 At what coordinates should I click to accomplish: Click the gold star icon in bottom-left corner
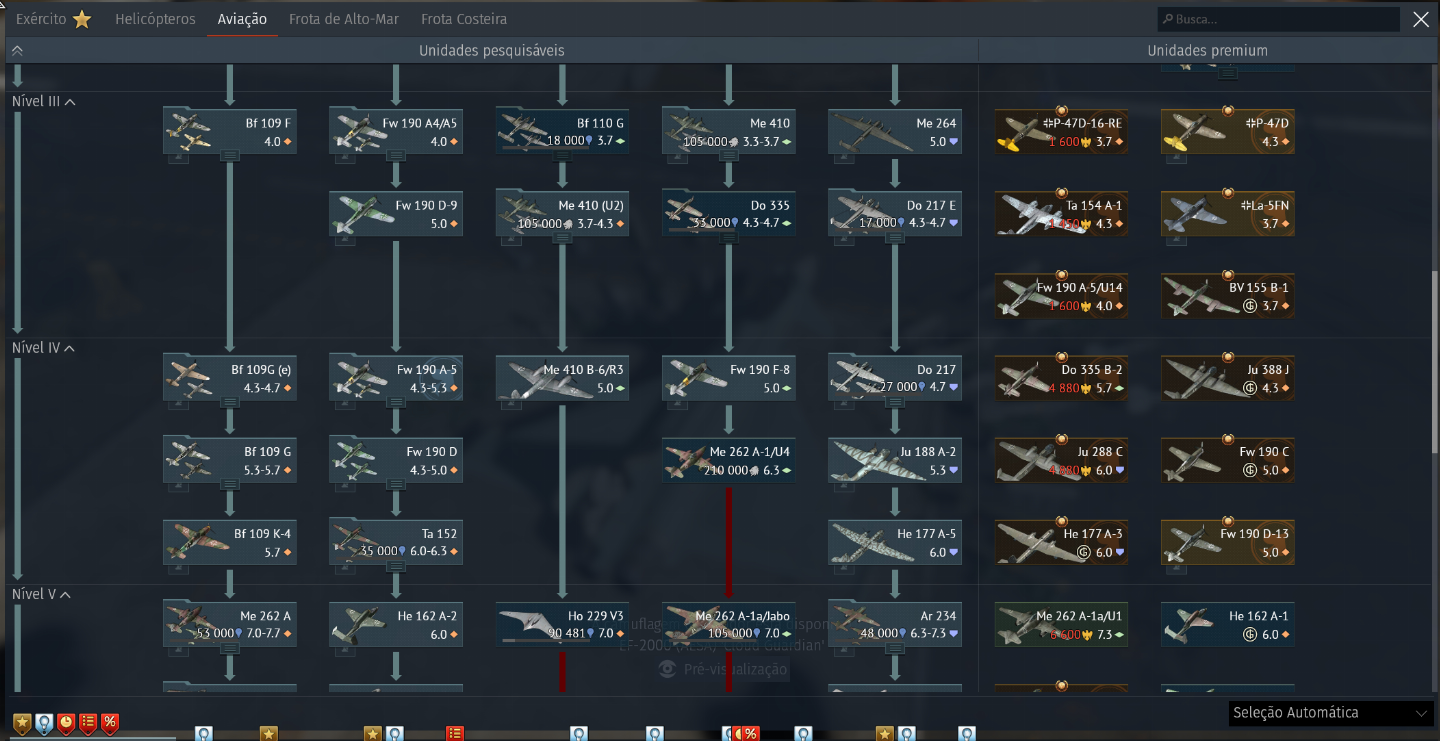(x=22, y=723)
